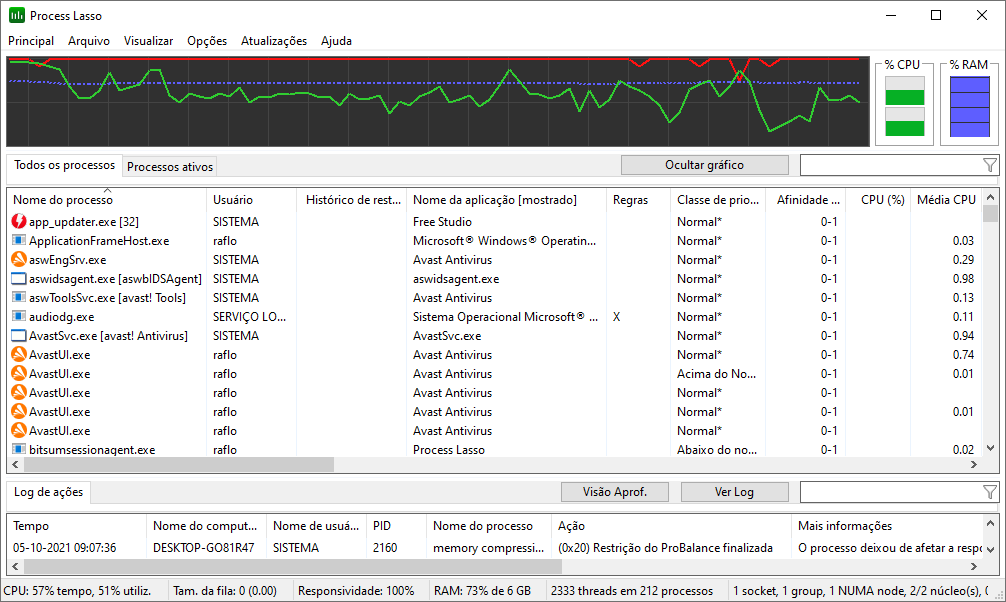
Task: Open the Atualizações menu
Action: 273,40
